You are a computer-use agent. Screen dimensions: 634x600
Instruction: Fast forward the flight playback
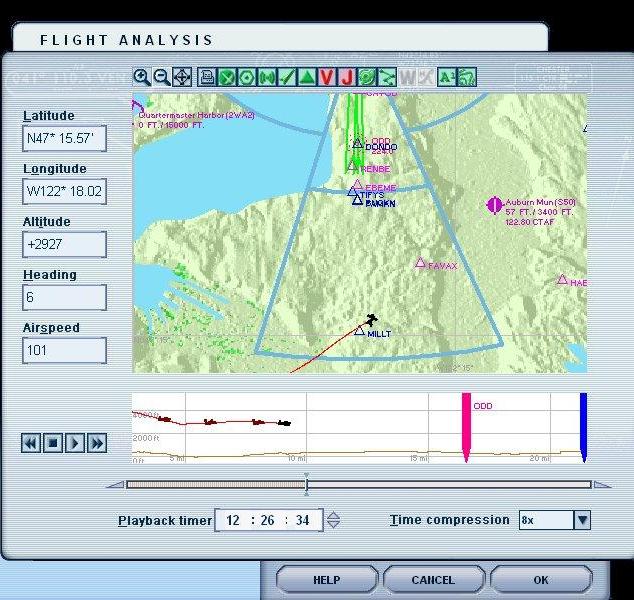(97, 443)
